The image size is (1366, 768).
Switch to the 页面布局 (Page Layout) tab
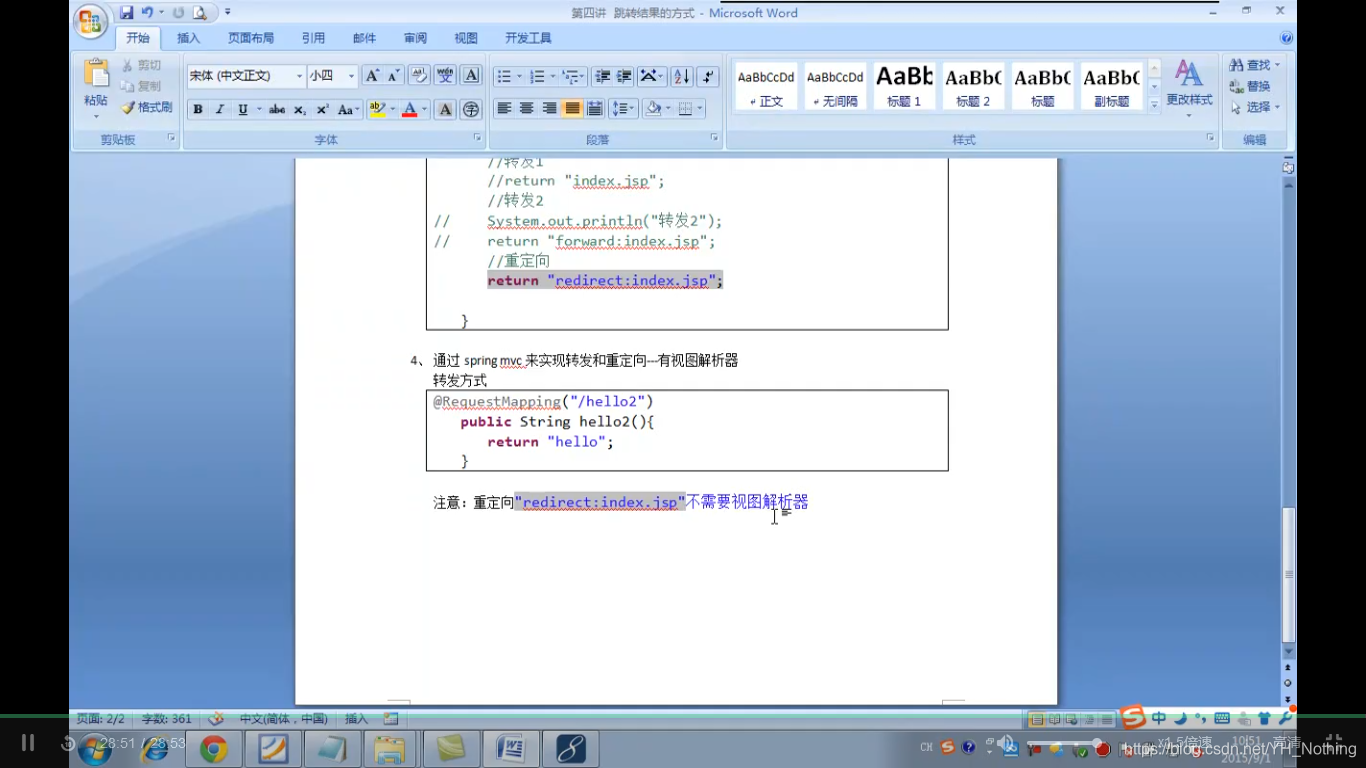tap(250, 38)
